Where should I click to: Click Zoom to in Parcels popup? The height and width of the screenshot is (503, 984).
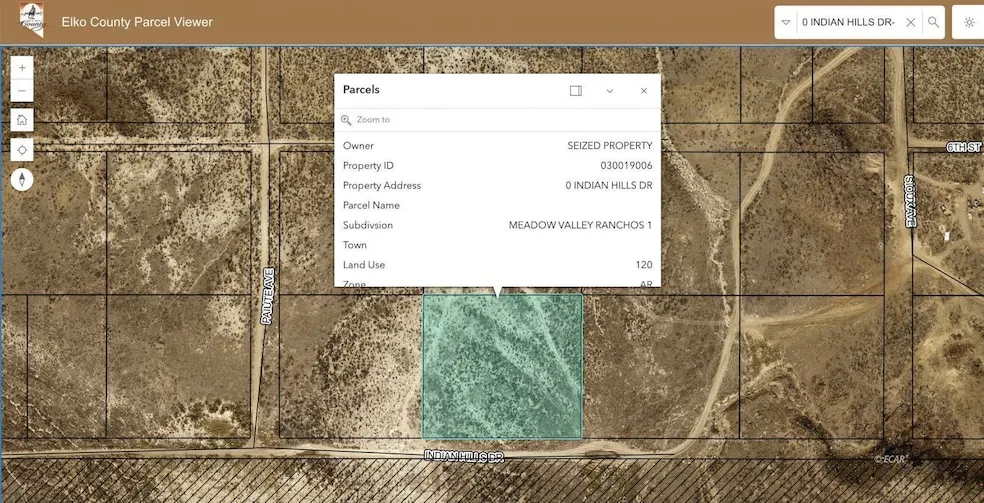(x=372, y=120)
